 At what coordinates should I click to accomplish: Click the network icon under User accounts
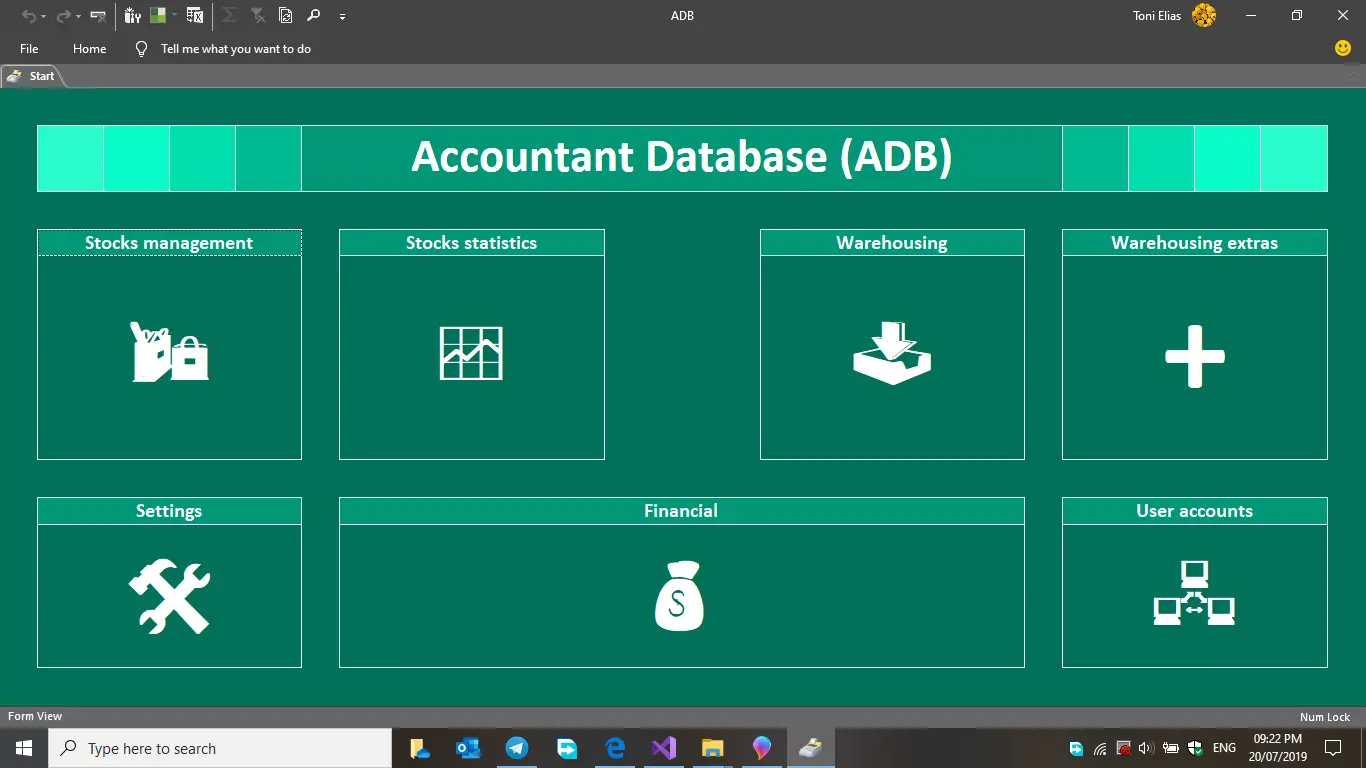click(x=1194, y=597)
